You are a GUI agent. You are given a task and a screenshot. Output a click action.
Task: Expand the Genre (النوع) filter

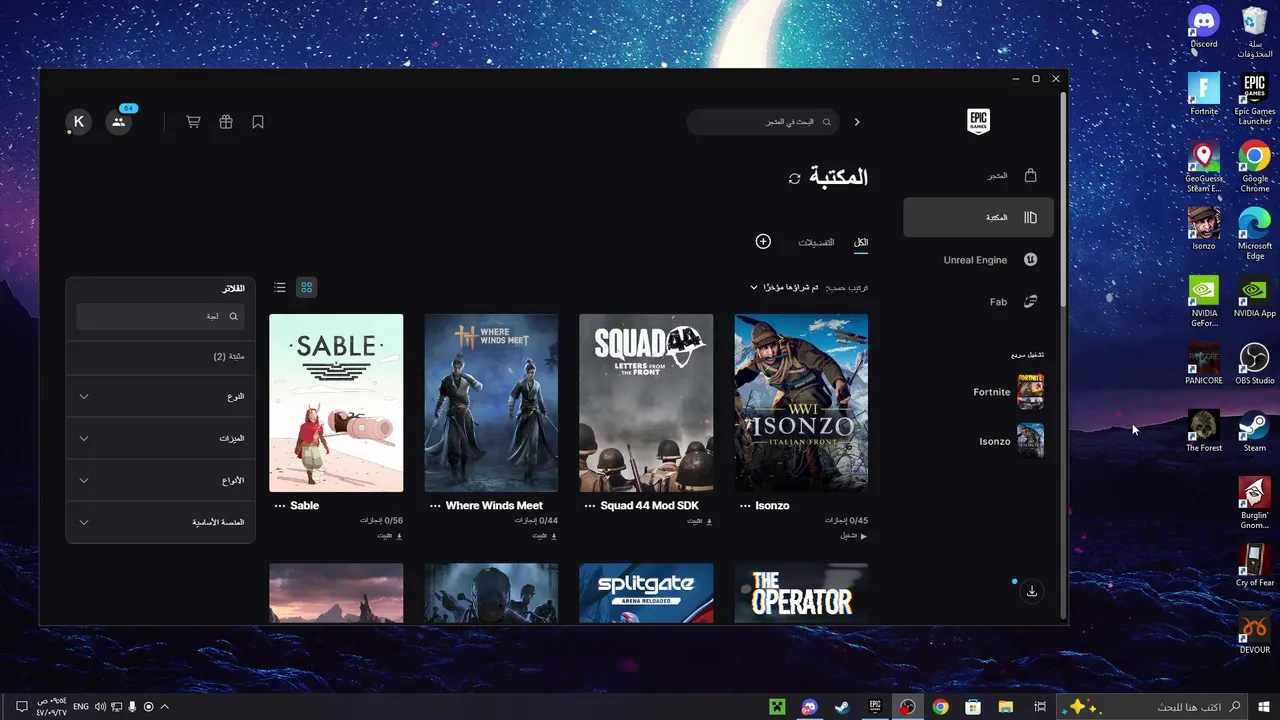pyautogui.click(x=160, y=397)
